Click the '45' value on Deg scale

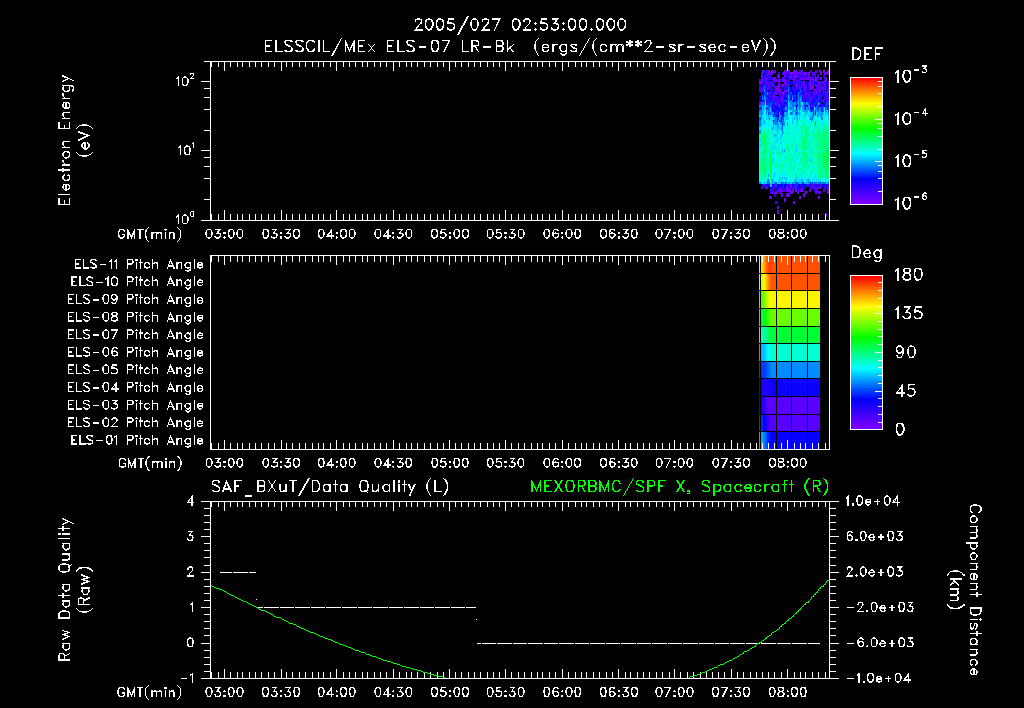click(x=906, y=391)
